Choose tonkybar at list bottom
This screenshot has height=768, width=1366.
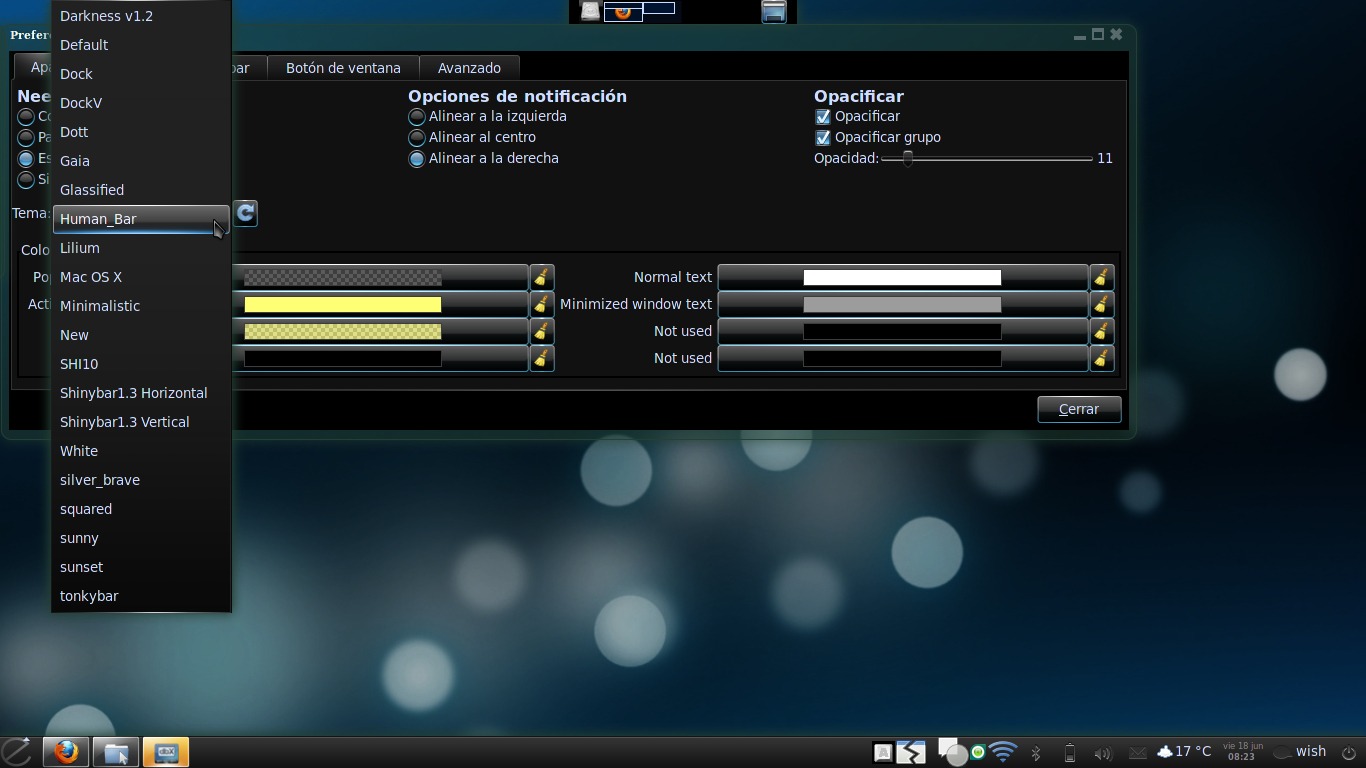[141, 596]
